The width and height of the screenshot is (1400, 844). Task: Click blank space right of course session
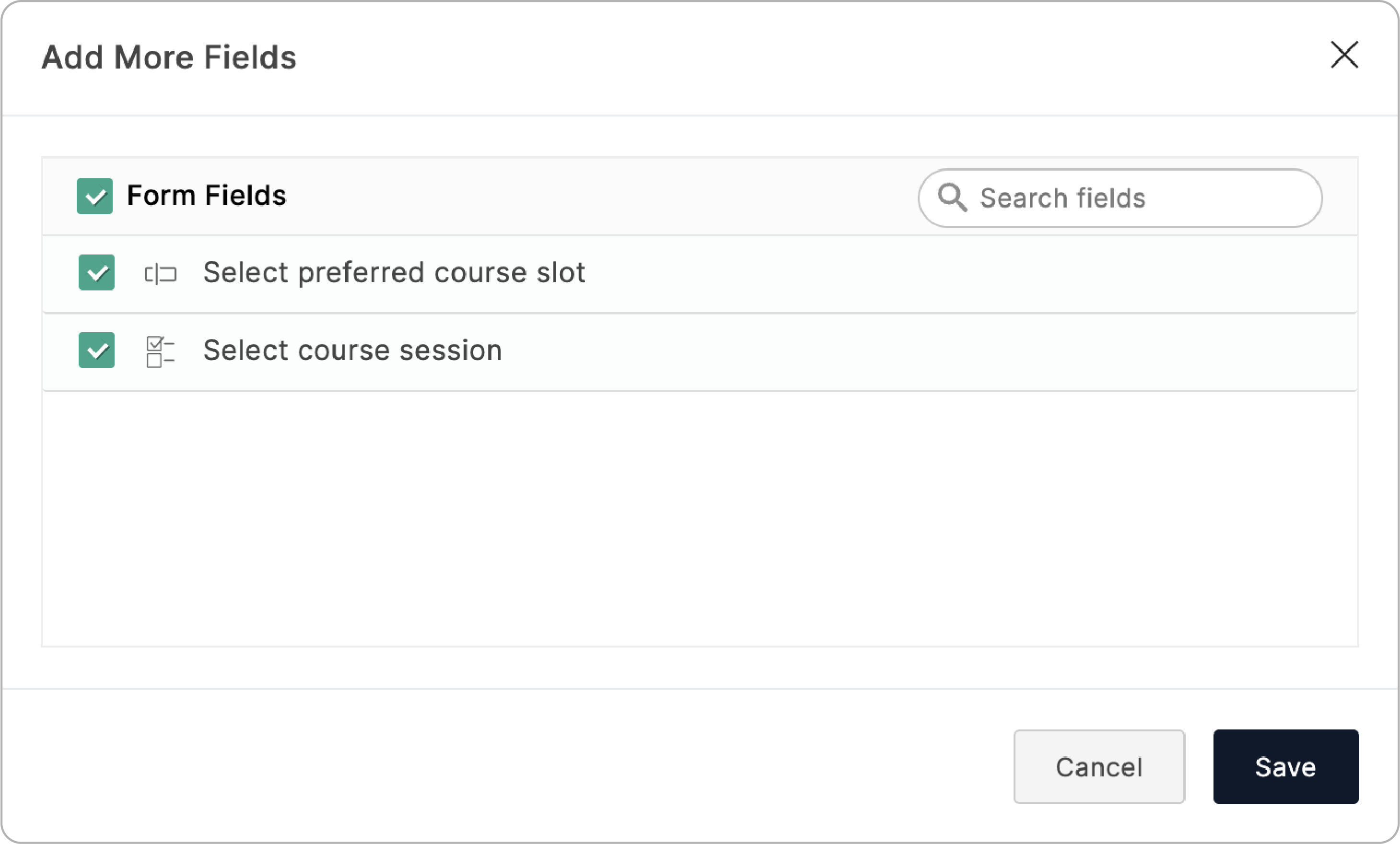[x=909, y=351]
